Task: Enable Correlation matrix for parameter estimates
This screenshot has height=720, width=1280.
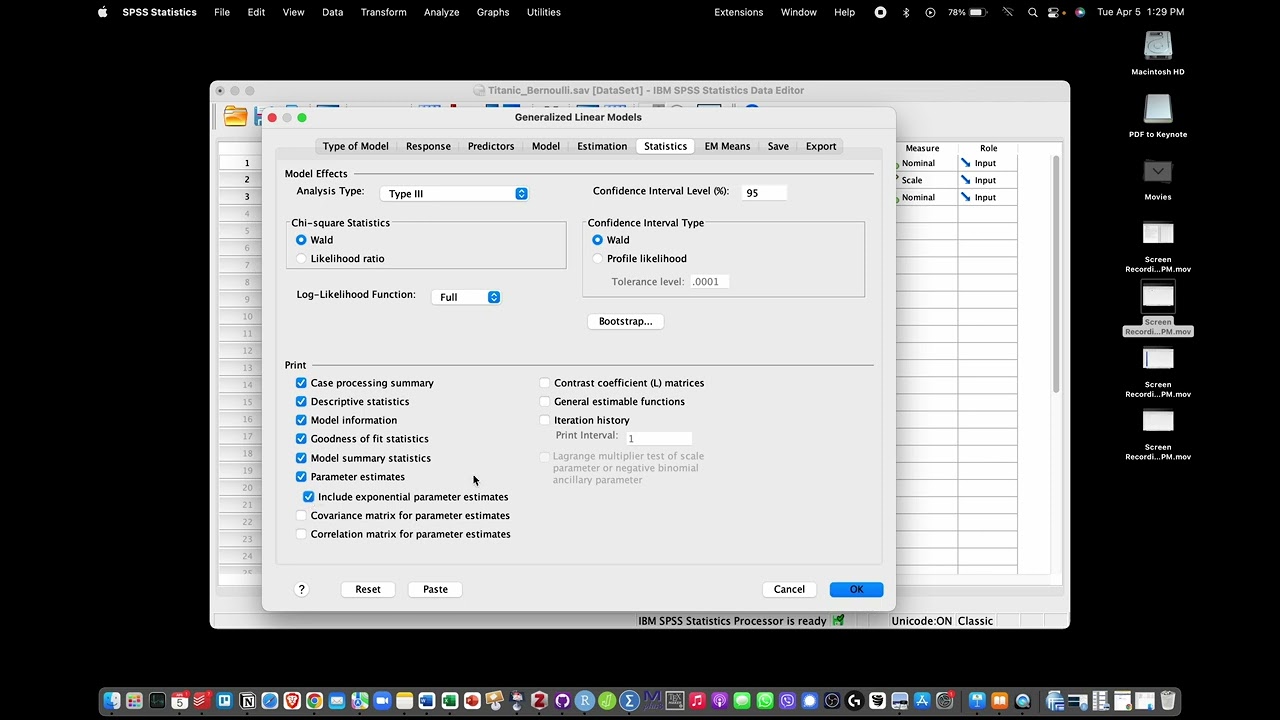Action: click(x=301, y=534)
